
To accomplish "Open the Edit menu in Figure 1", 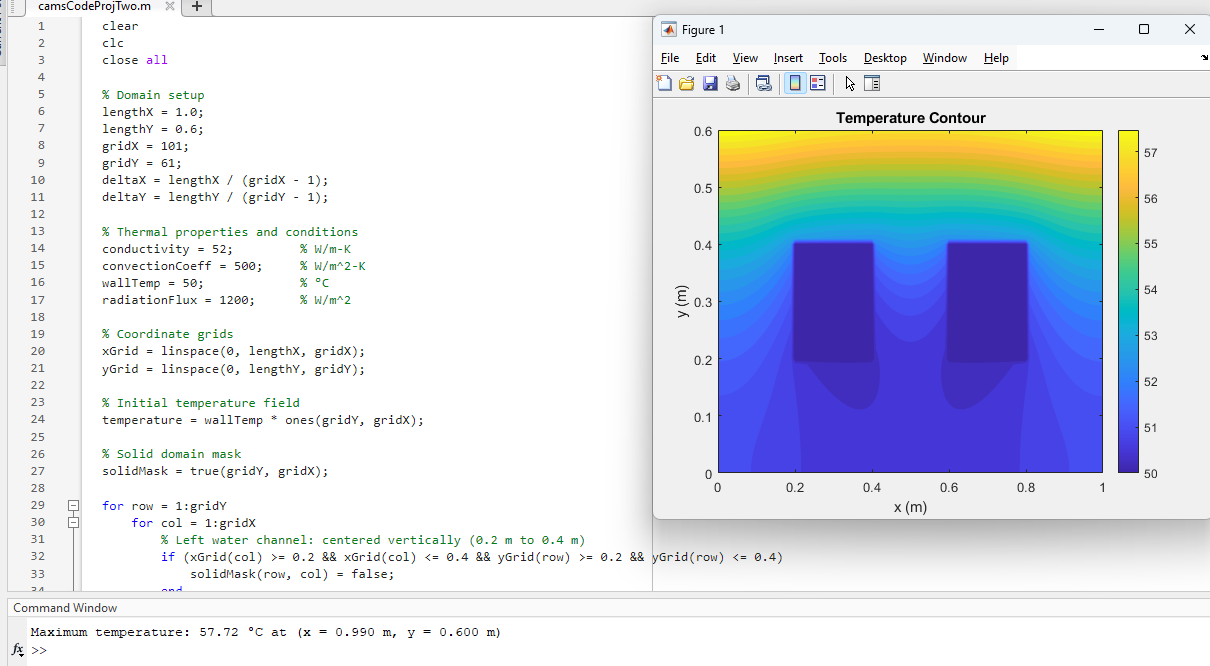I will [706, 58].
